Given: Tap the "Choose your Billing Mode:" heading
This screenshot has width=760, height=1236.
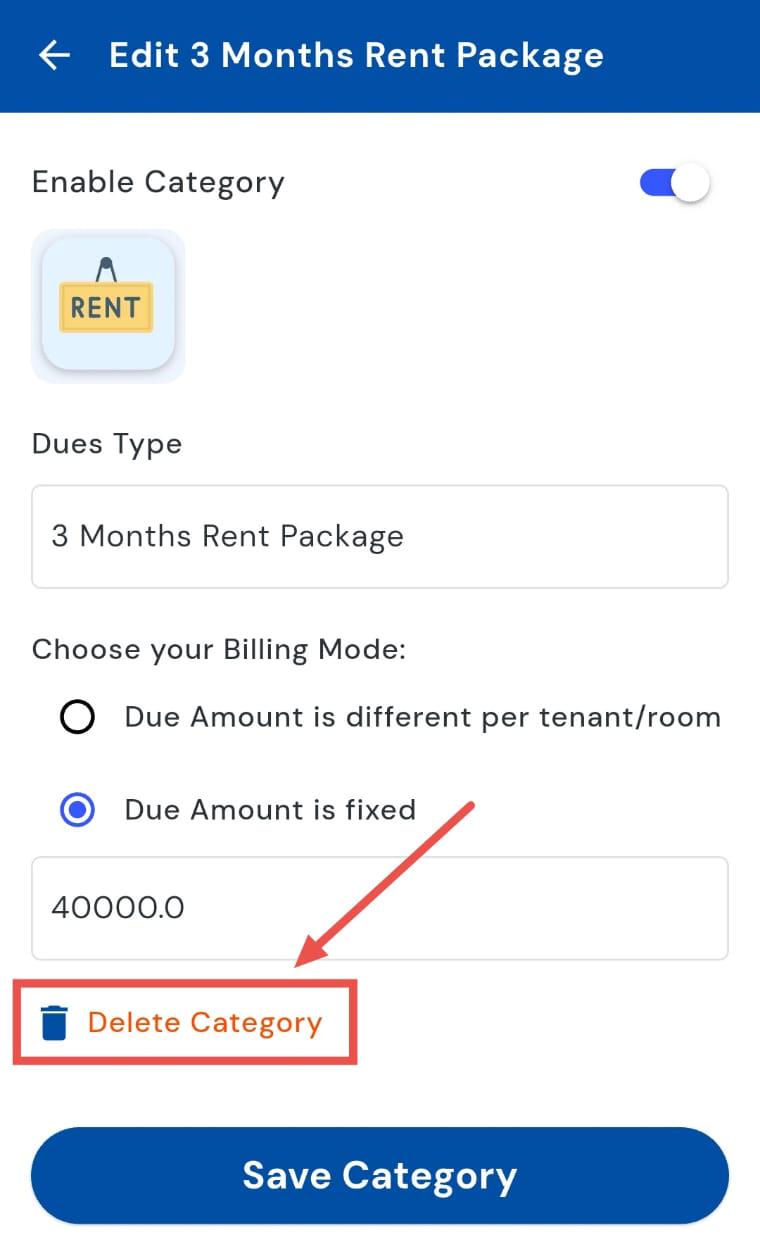Looking at the screenshot, I should [x=219, y=649].
